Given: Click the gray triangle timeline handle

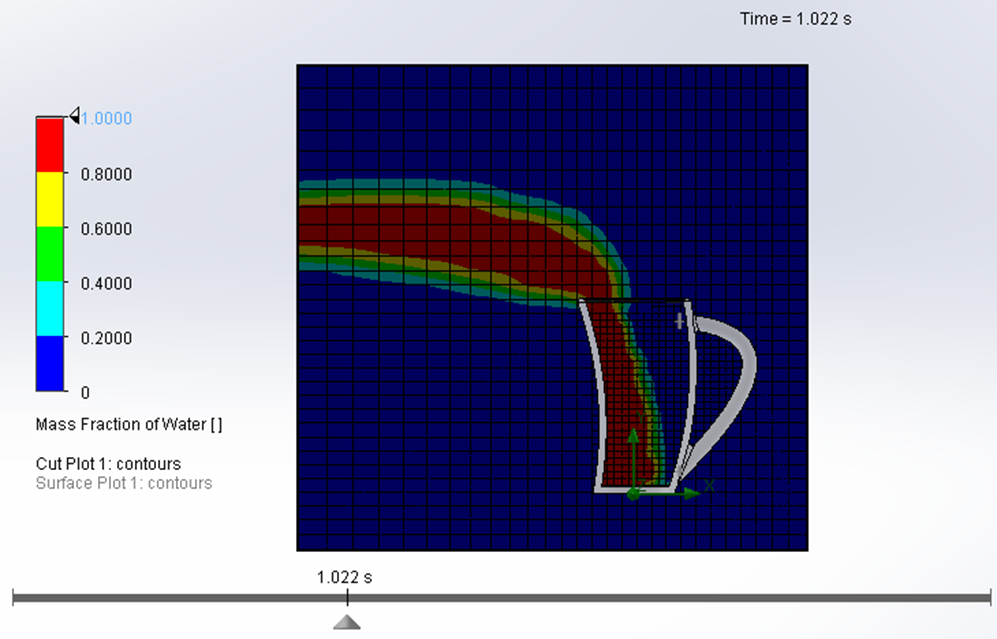Looking at the screenshot, I should (347, 622).
